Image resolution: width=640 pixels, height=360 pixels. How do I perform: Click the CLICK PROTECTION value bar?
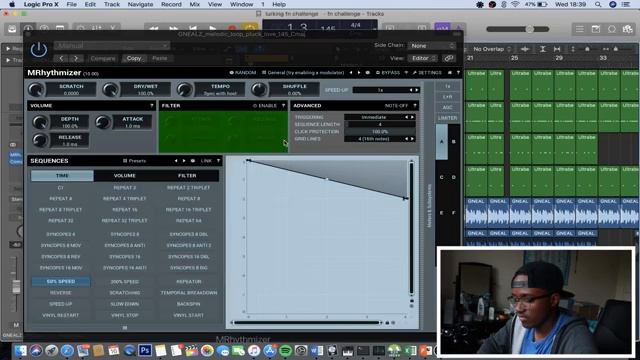(380, 132)
